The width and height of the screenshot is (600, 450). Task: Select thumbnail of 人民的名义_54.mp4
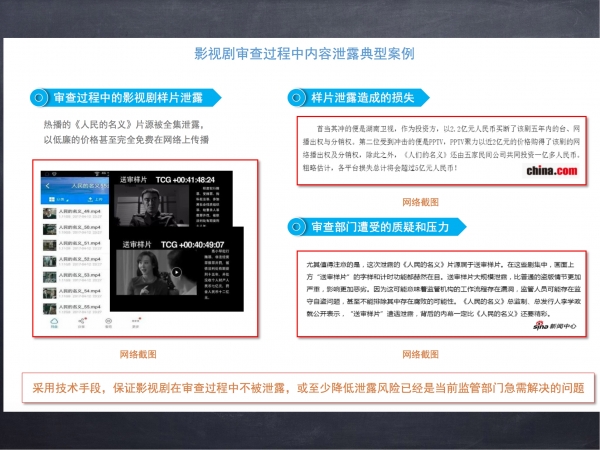49,293
